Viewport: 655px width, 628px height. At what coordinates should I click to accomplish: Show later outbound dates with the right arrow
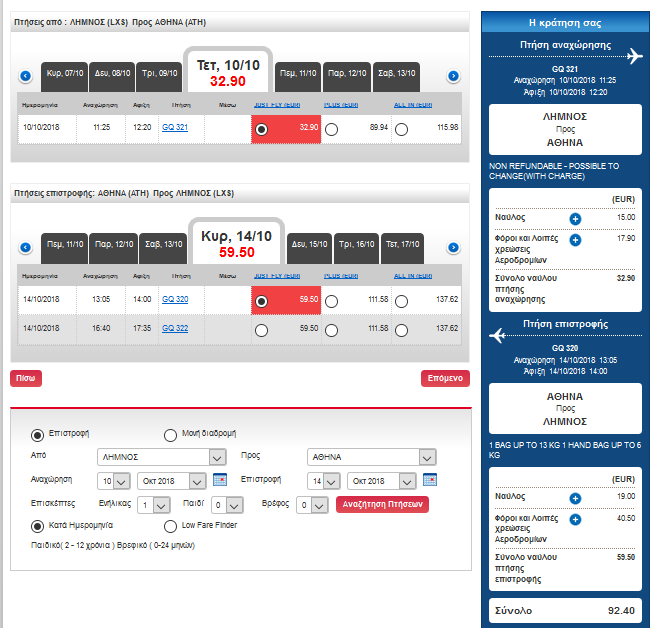pyautogui.click(x=453, y=76)
